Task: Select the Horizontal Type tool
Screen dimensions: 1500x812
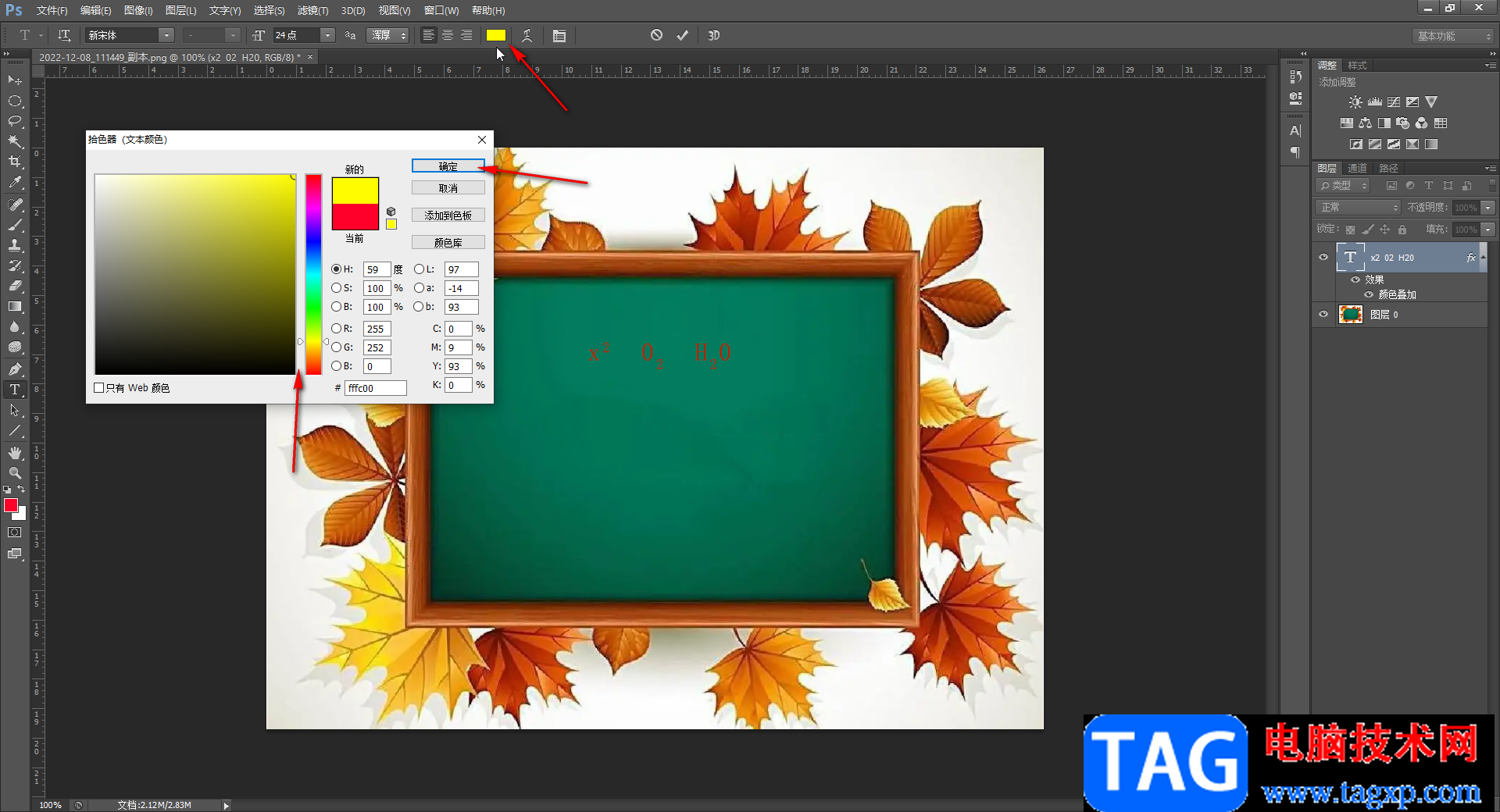Action: [x=15, y=390]
